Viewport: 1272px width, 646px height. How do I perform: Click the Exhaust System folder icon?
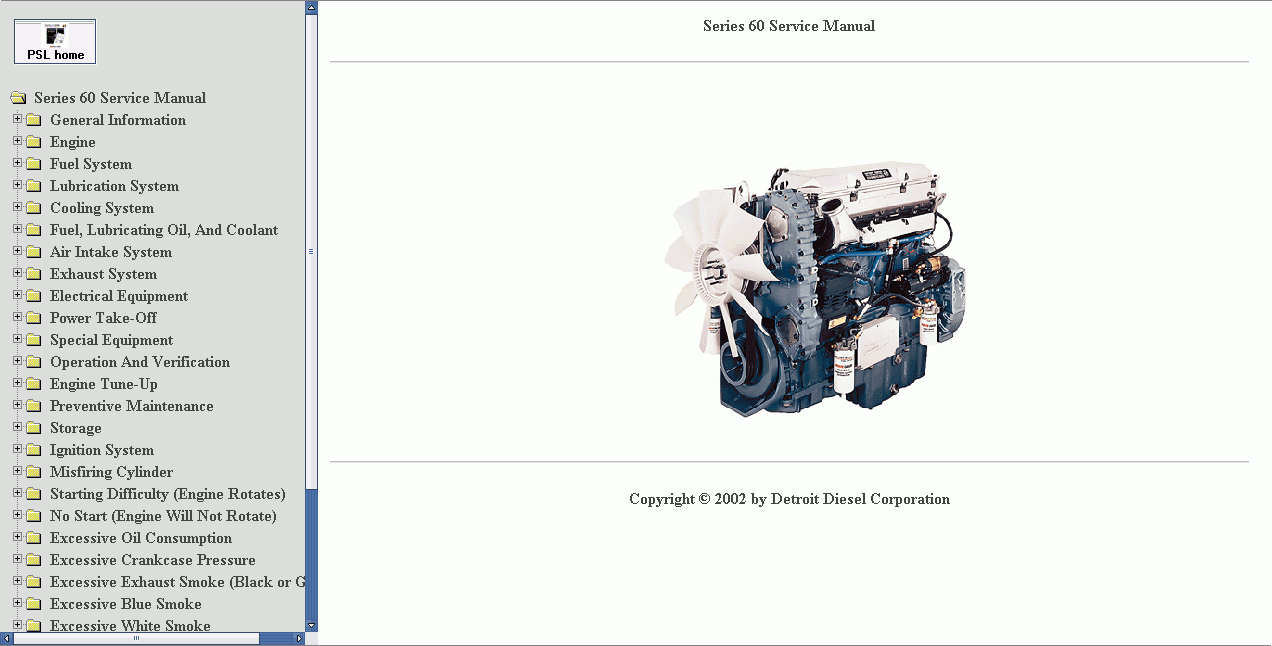[x=34, y=273]
